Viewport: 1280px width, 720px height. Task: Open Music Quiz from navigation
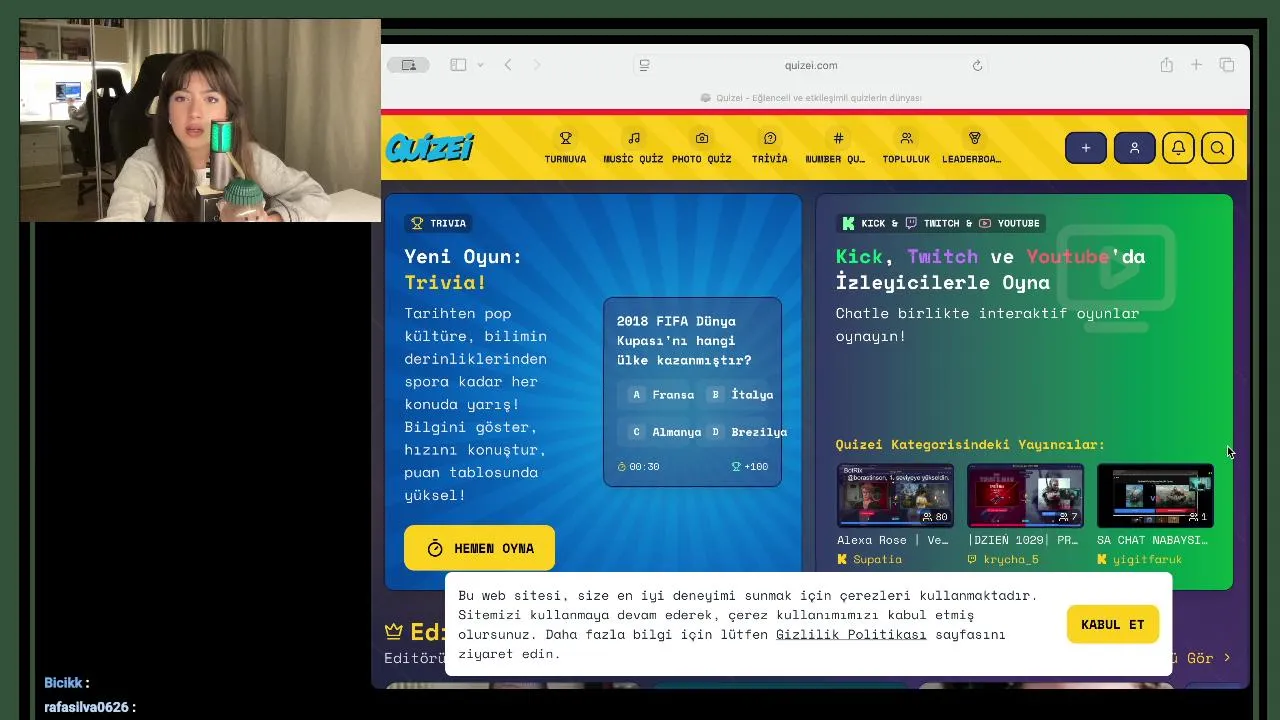tap(633, 148)
